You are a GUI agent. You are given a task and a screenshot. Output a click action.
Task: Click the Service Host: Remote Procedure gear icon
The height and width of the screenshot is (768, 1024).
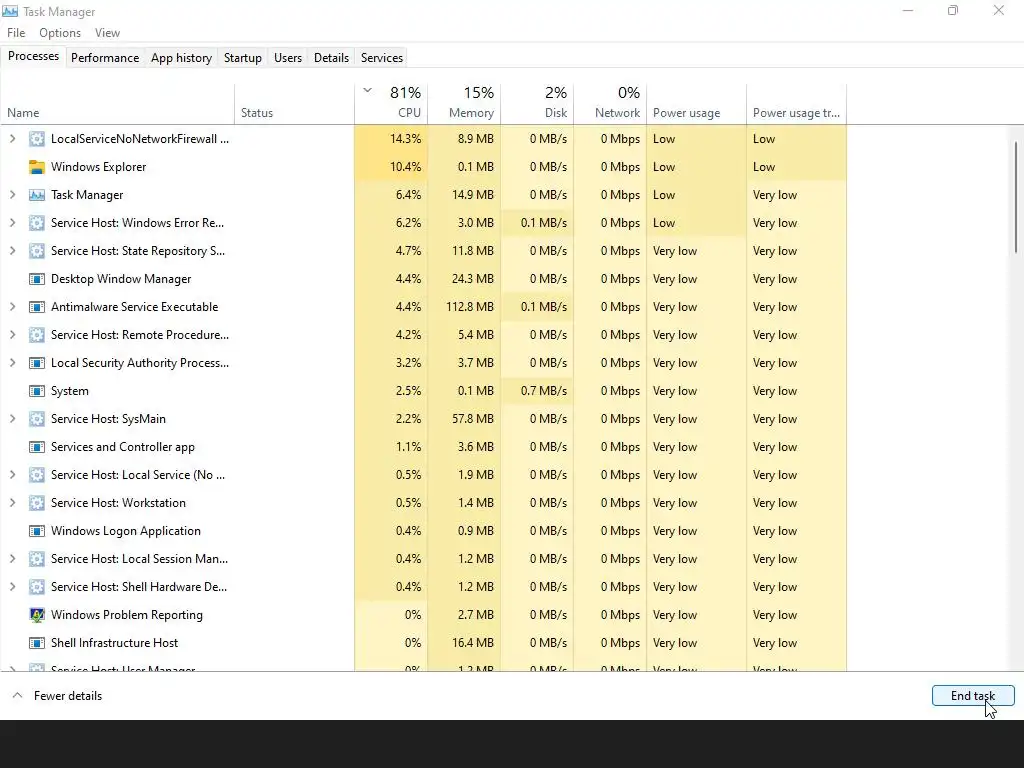(37, 335)
